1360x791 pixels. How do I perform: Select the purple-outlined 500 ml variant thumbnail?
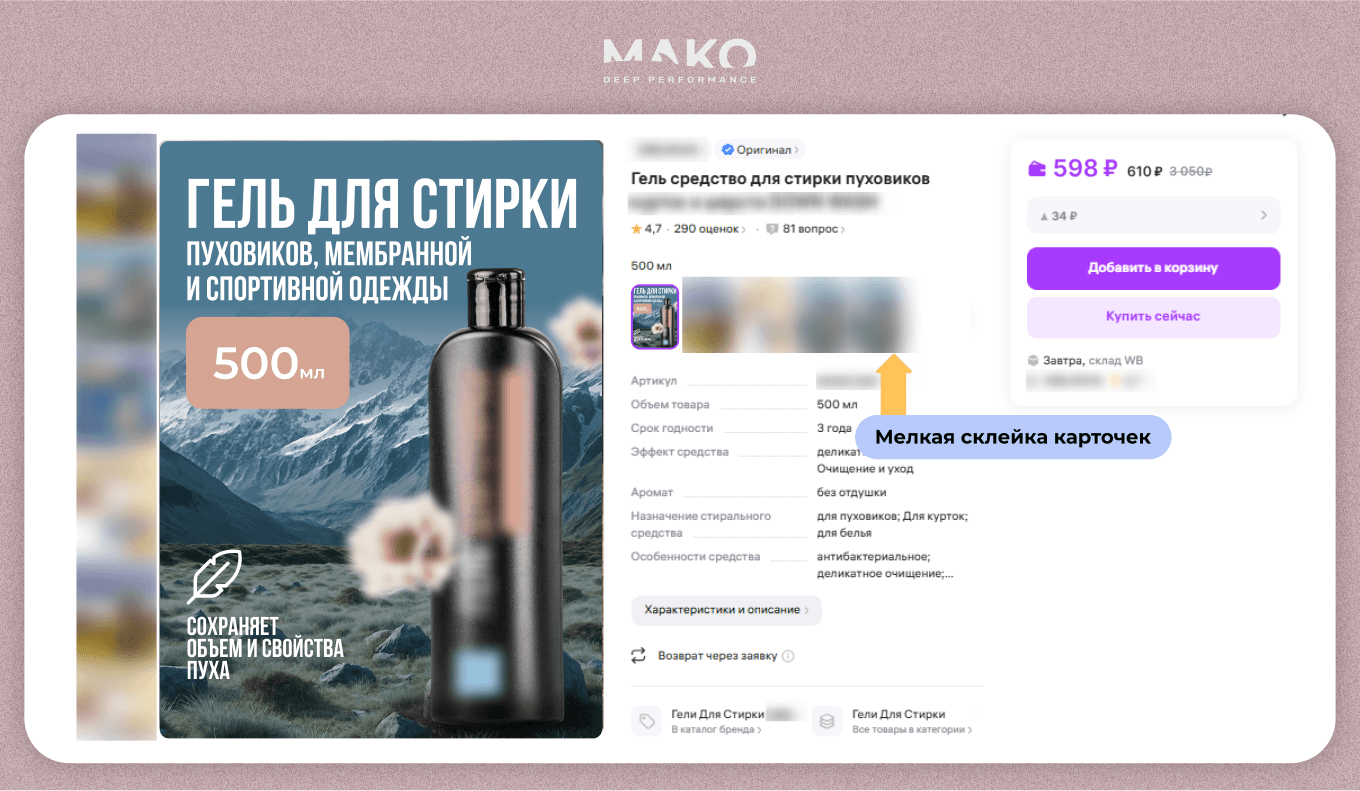[x=655, y=317]
